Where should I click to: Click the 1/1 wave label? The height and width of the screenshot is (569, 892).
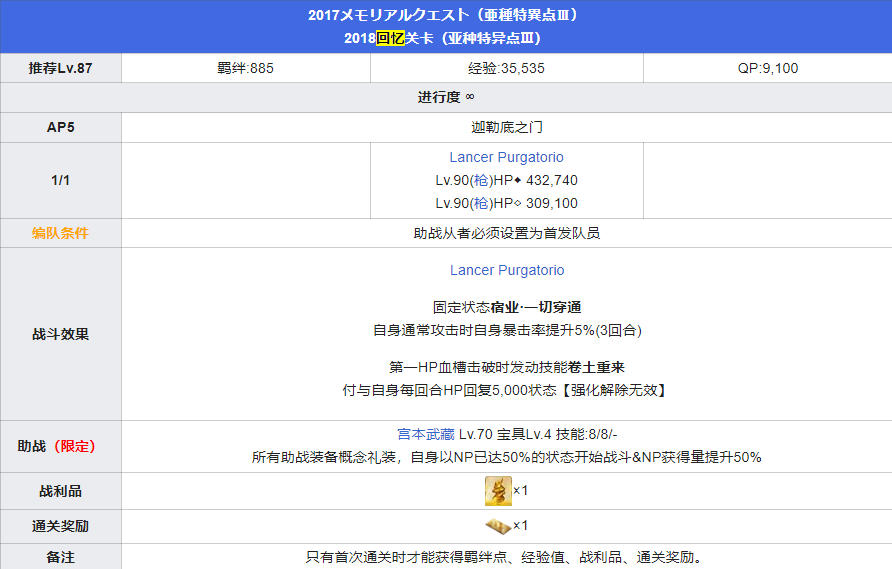coord(61,180)
